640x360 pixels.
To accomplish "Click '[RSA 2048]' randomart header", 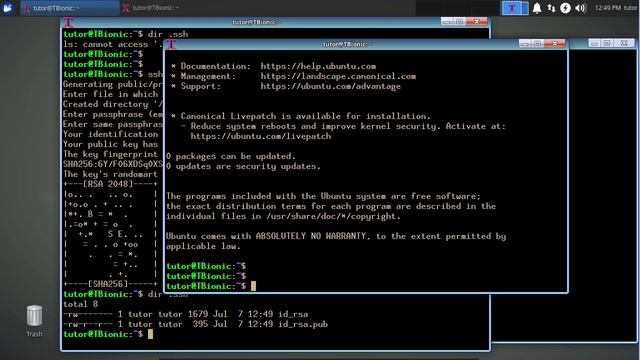I will (x=108, y=184).
